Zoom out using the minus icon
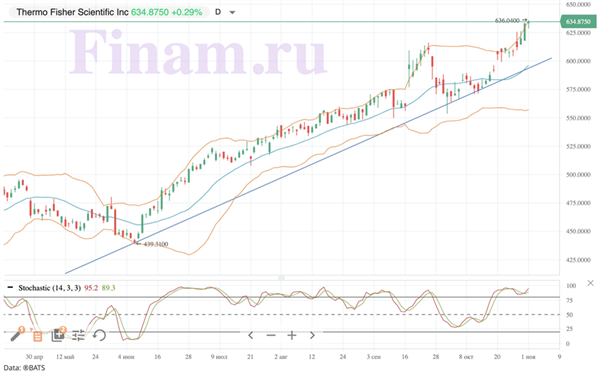This screenshot has width=600, height=373. click(x=271, y=336)
